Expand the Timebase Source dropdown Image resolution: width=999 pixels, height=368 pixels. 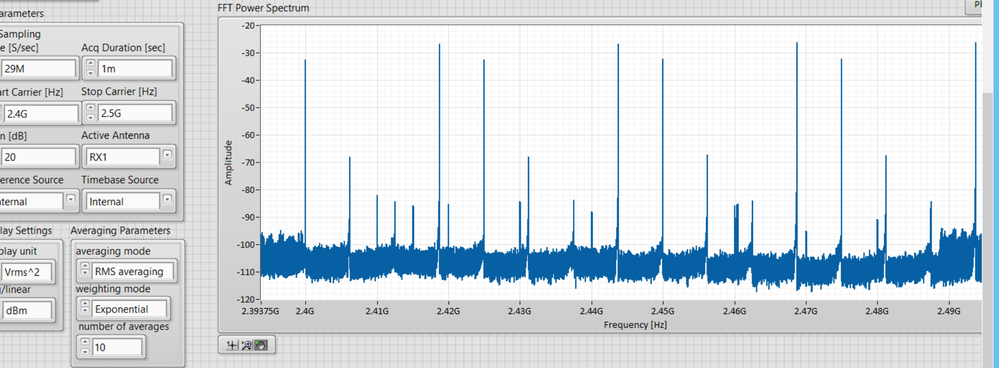point(167,199)
